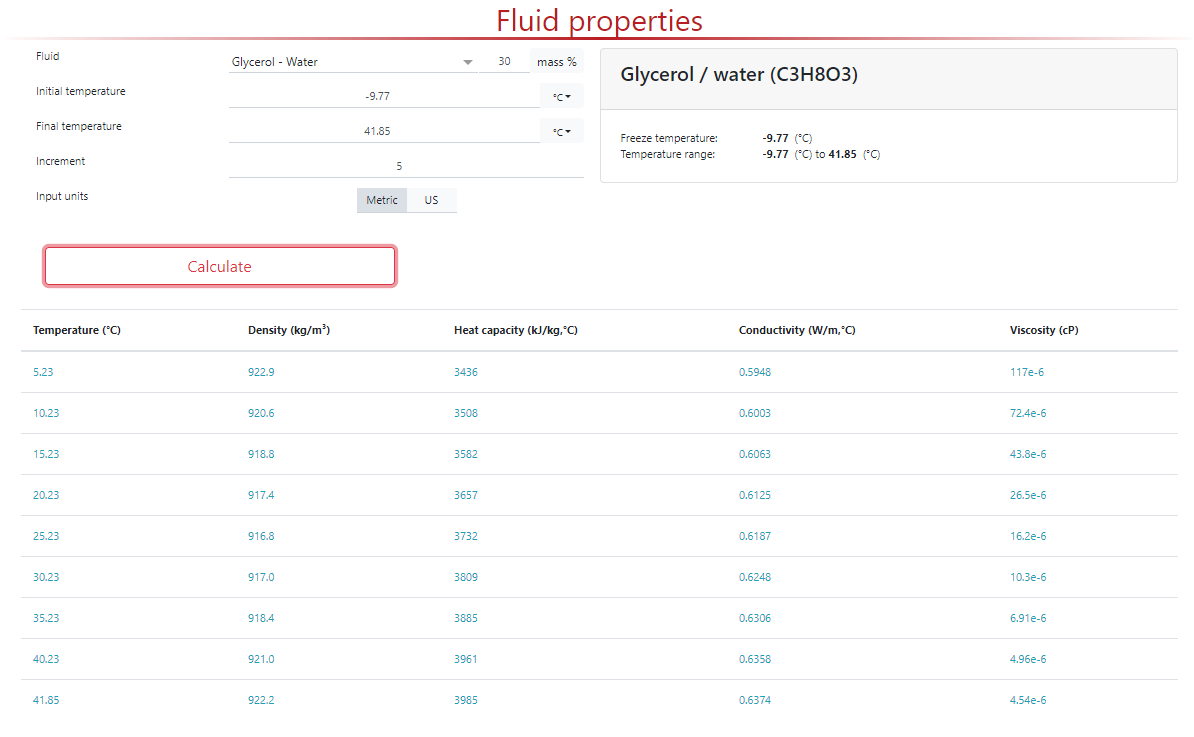Image resolution: width=1194 pixels, height=737 pixels.
Task: Click the Glycerol / water (C3H8O3) header
Action: [738, 74]
